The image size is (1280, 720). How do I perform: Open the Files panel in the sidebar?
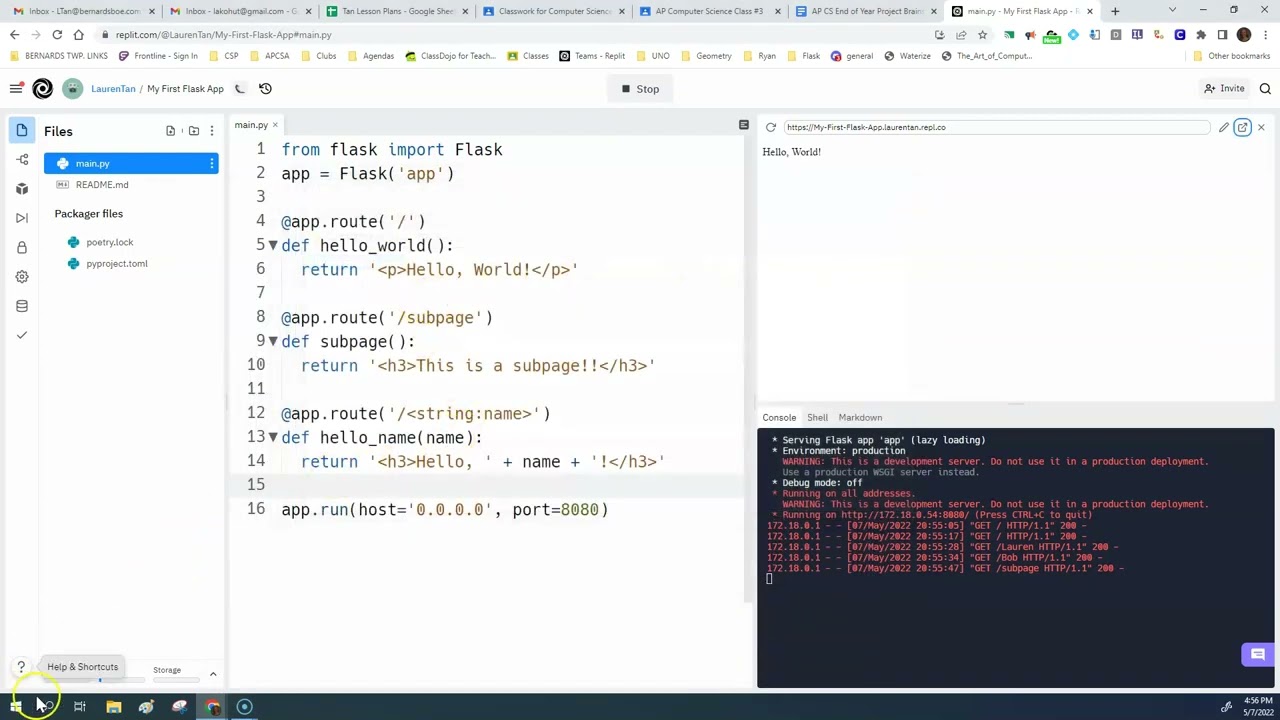coord(22,131)
